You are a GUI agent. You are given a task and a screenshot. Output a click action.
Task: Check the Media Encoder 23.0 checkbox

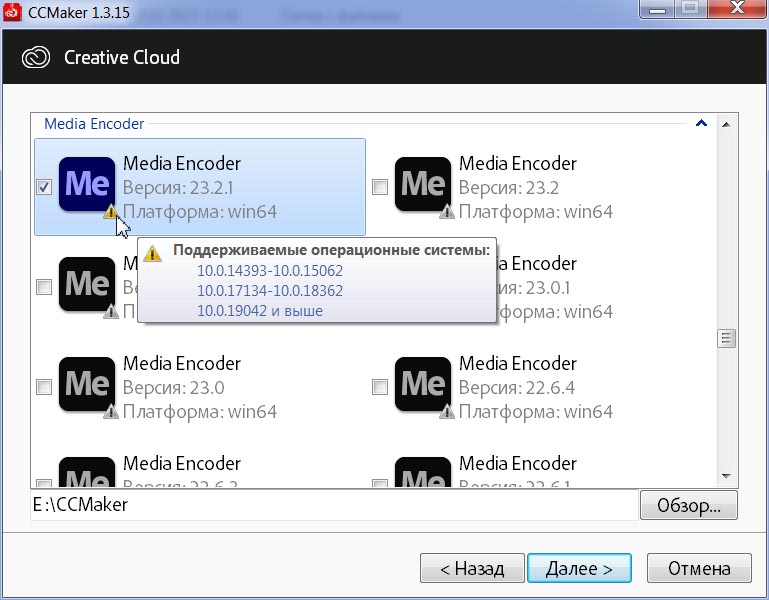click(x=44, y=387)
